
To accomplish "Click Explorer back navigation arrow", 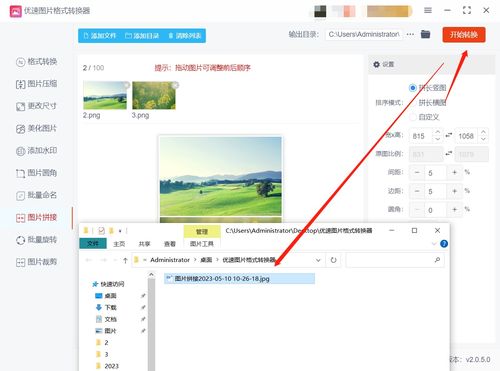I will pyautogui.click(x=88, y=260).
